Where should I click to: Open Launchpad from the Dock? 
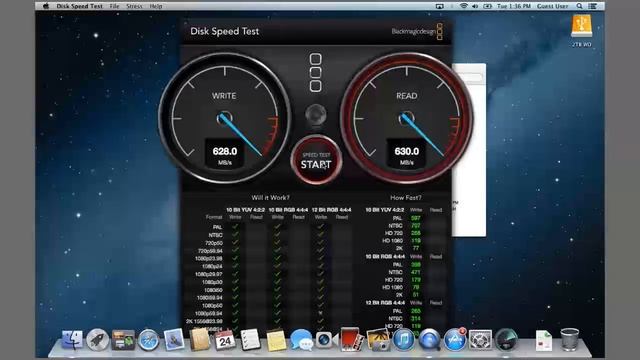98,339
